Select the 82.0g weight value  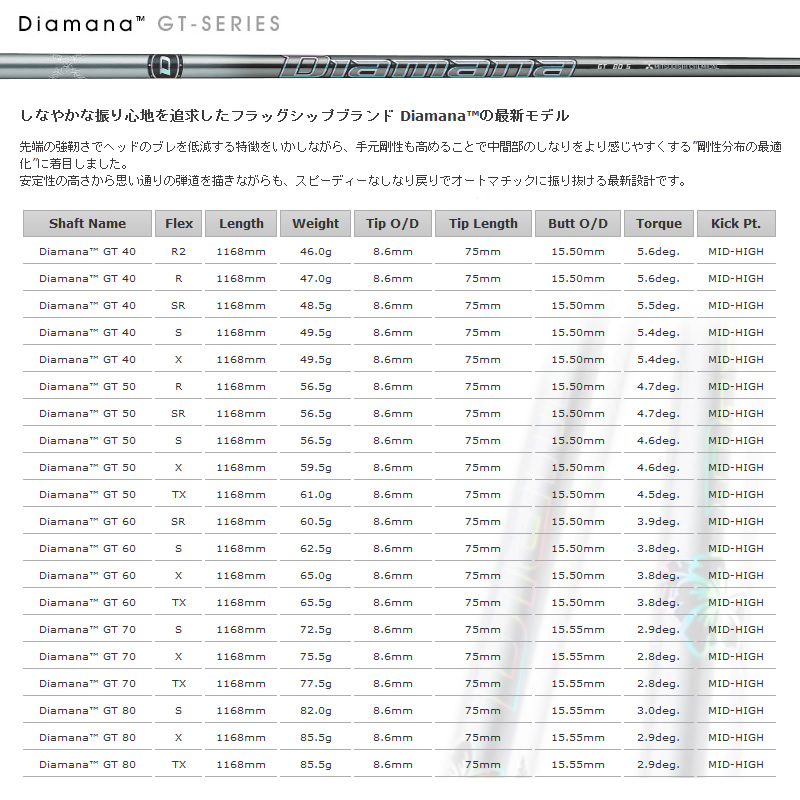point(316,711)
